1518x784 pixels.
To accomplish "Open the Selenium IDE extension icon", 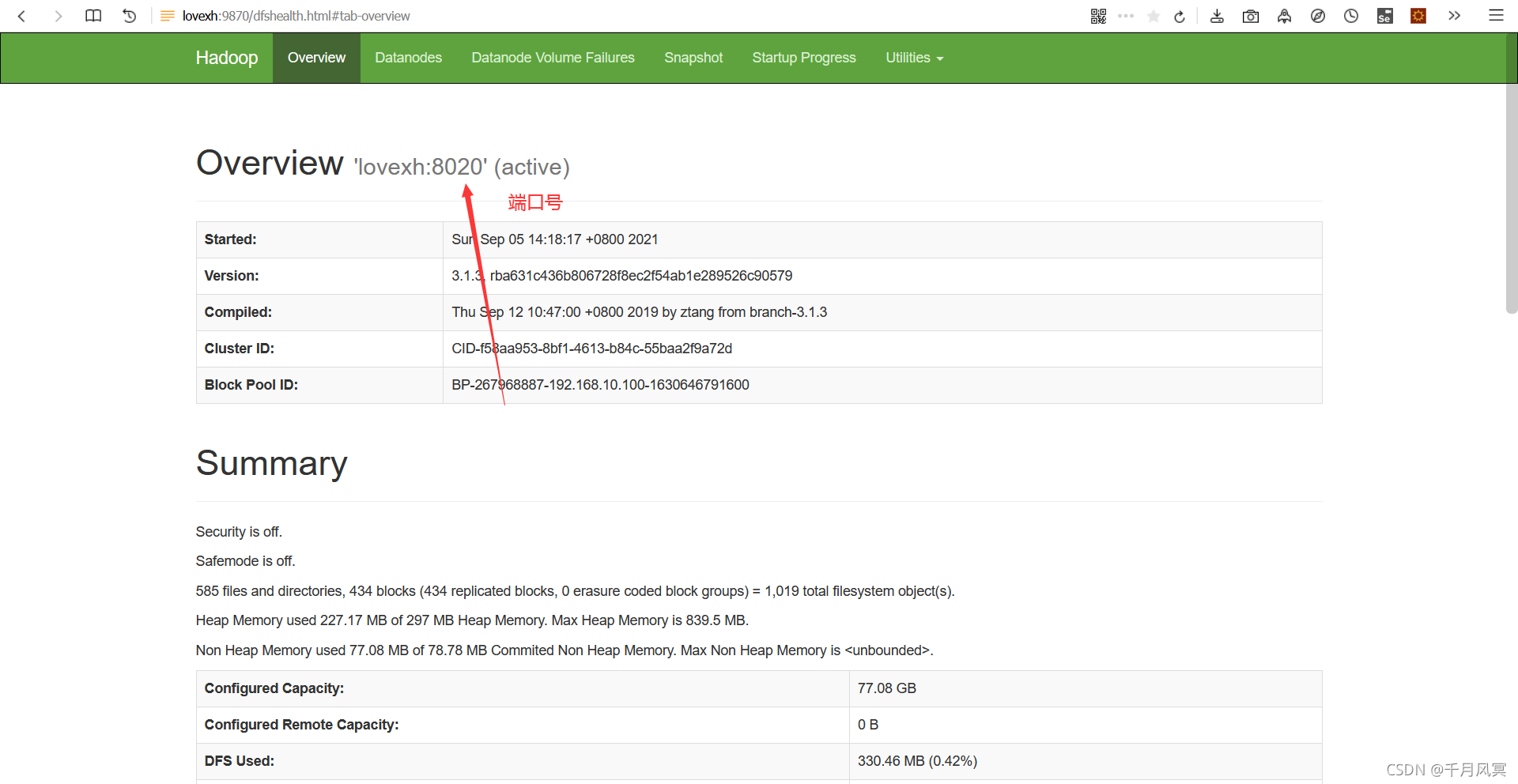I will coord(1384,15).
